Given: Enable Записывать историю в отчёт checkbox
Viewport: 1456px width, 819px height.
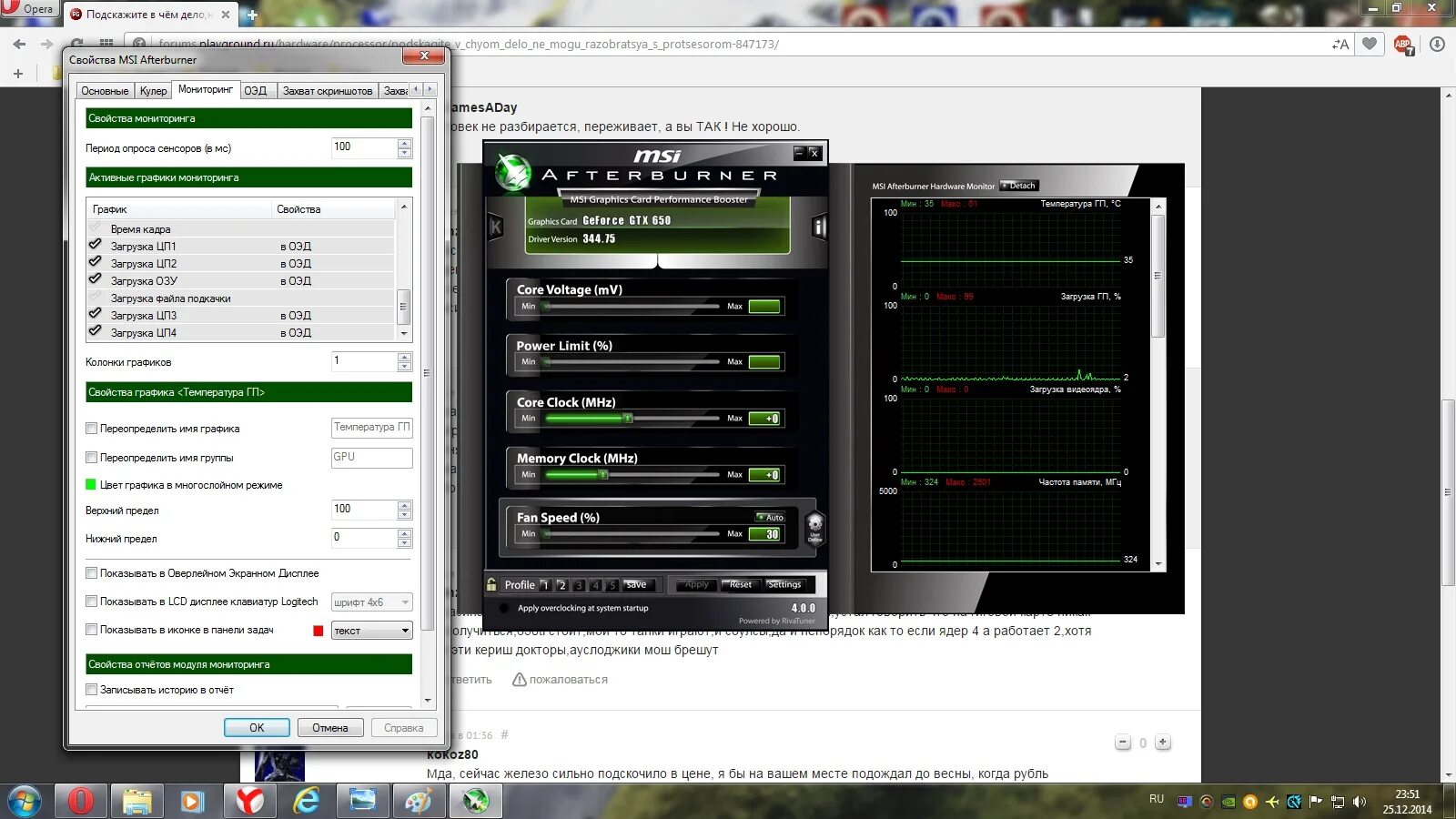Looking at the screenshot, I should pyautogui.click(x=91, y=690).
